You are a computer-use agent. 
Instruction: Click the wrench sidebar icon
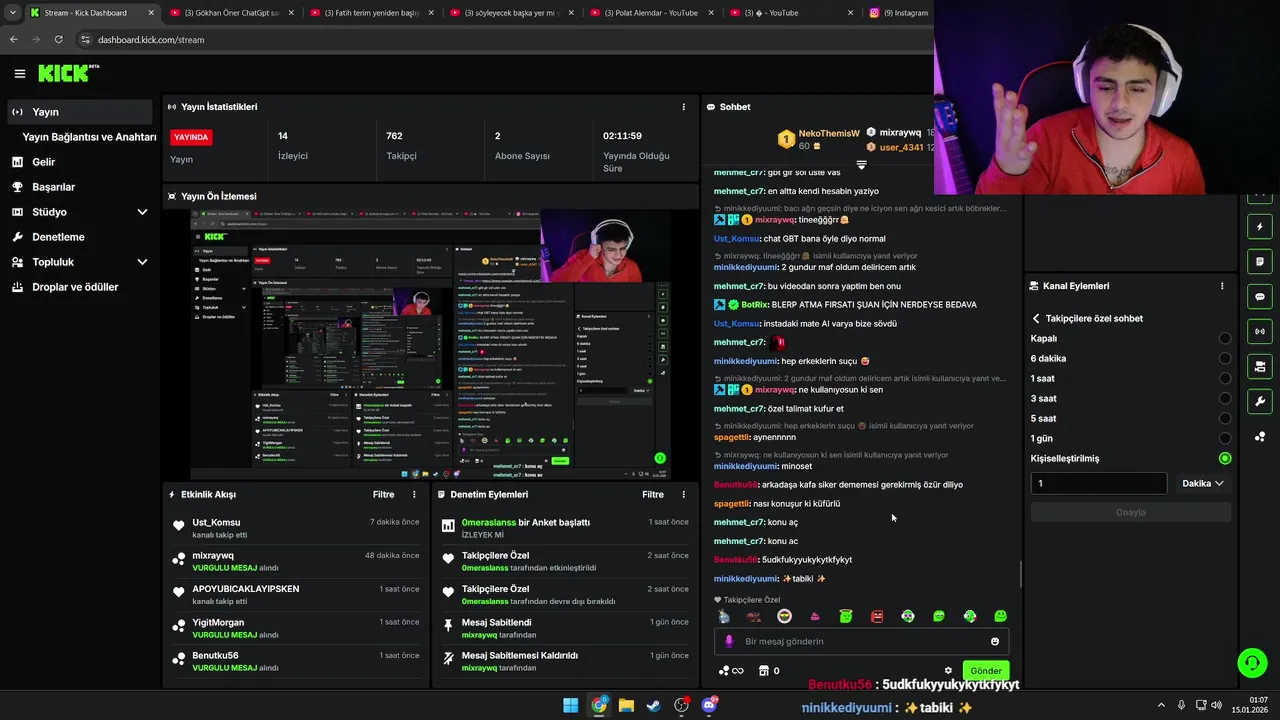click(1260, 402)
